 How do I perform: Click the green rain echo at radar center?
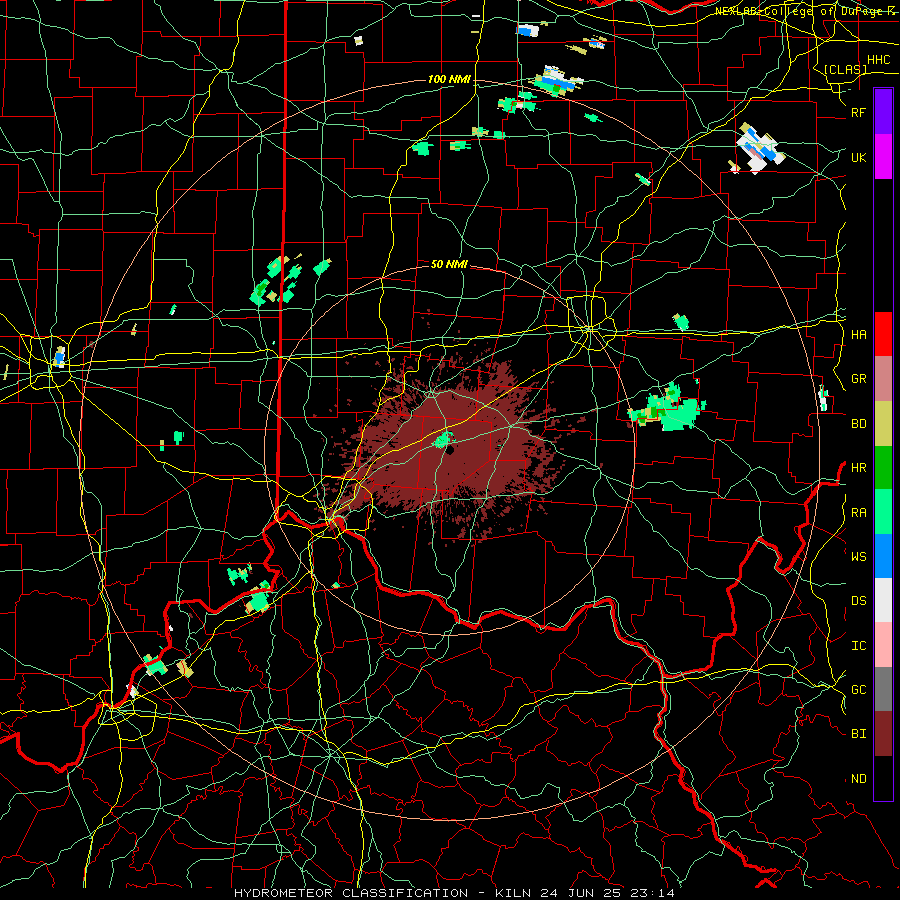443,440
